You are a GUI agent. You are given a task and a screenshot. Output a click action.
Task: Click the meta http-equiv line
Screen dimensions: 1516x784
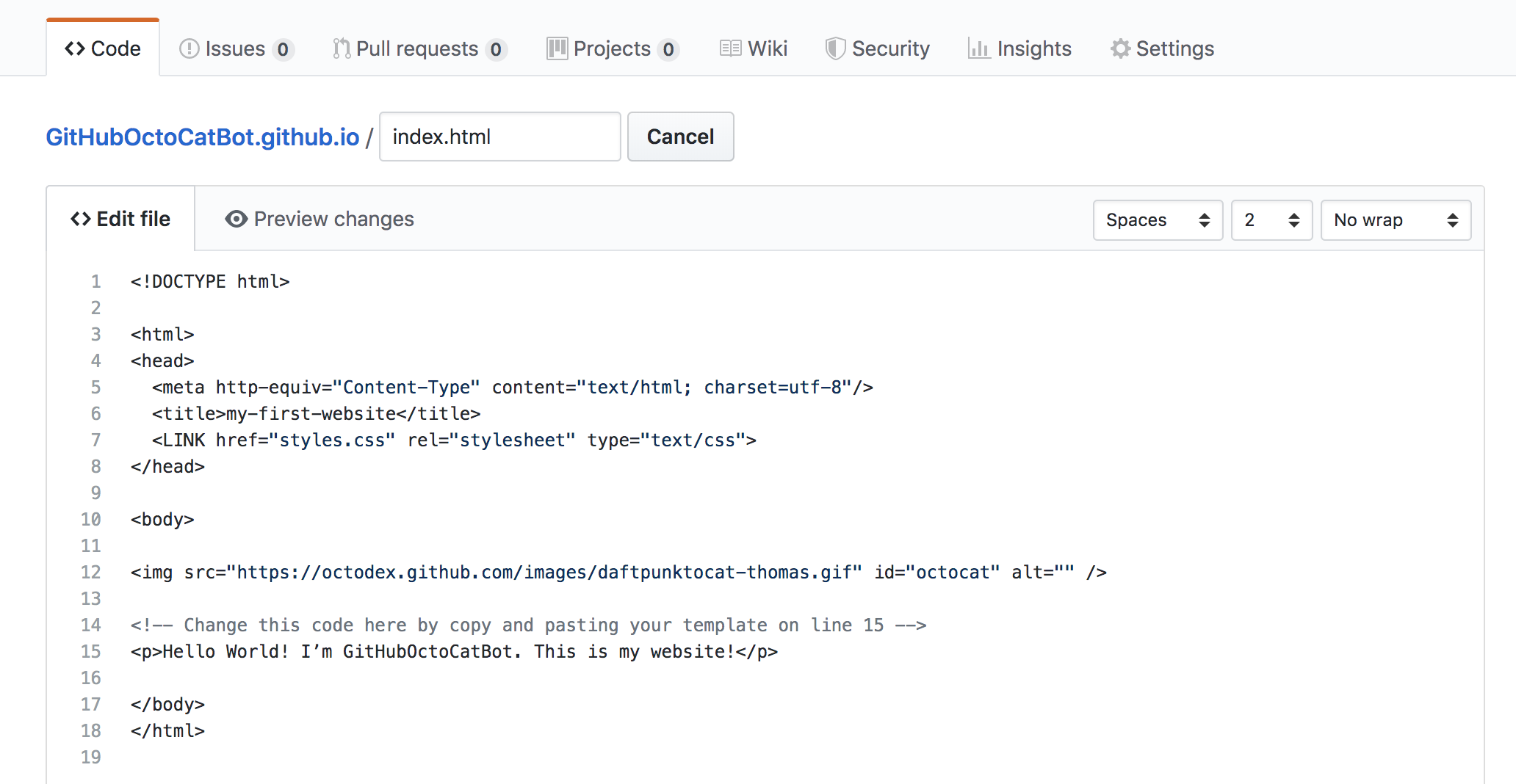513,388
